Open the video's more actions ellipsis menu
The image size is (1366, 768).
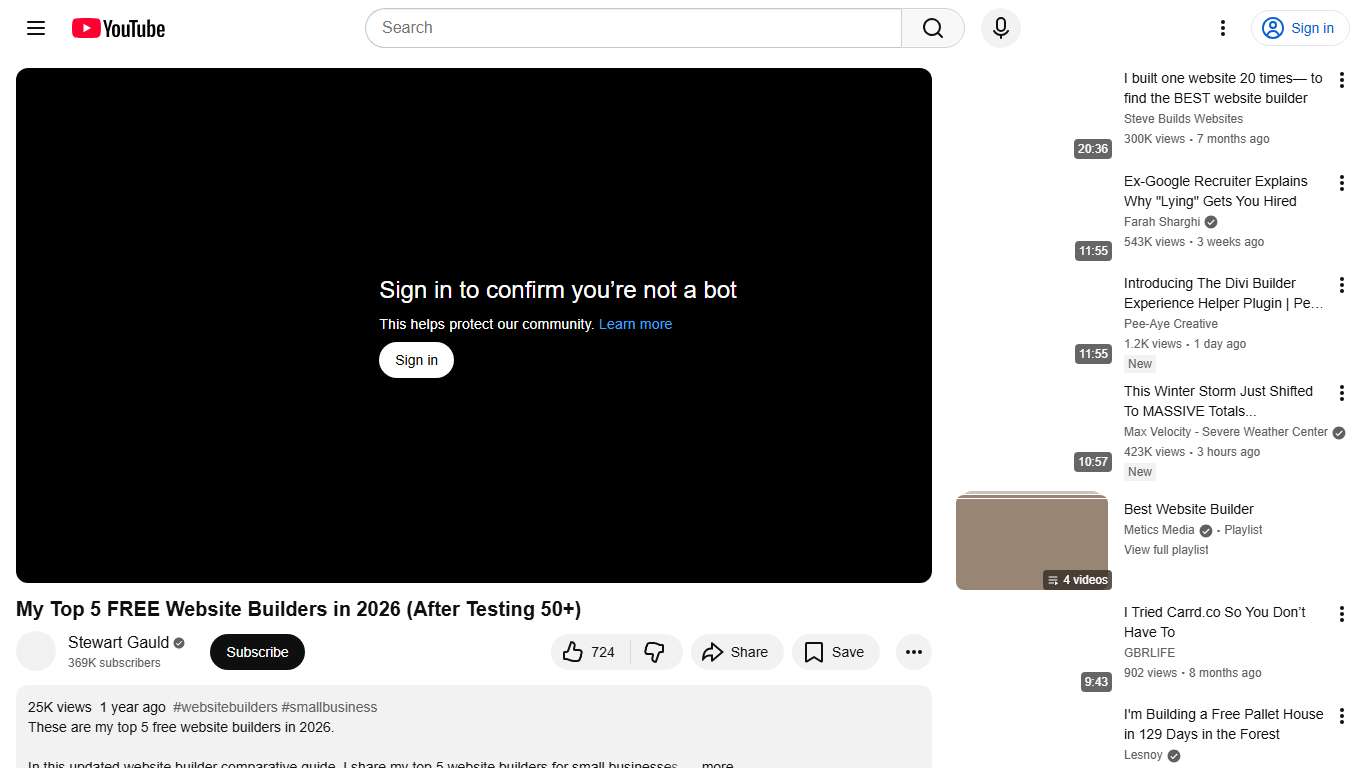pyautogui.click(x=913, y=652)
